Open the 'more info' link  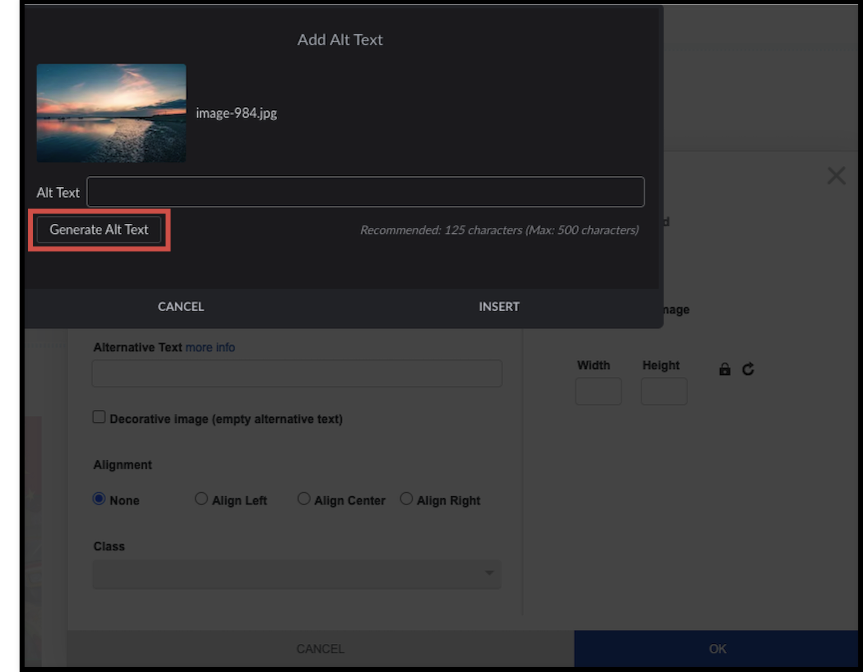point(210,347)
